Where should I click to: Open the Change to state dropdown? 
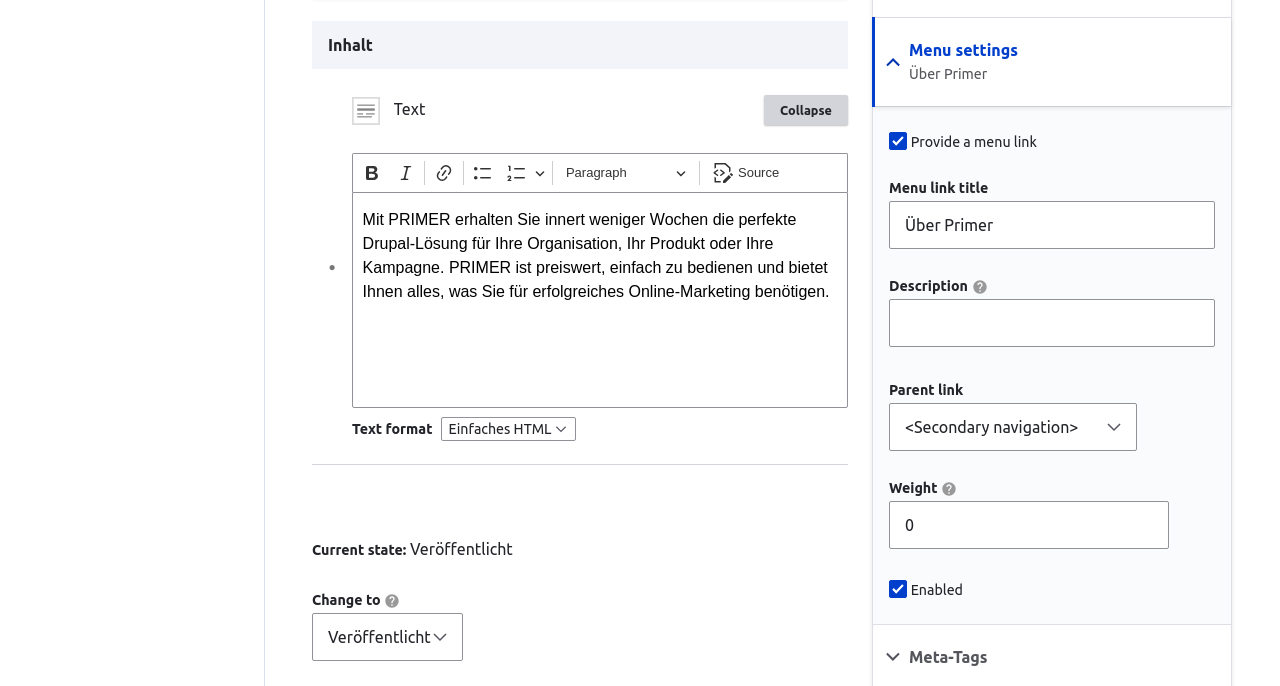pyautogui.click(x=387, y=637)
